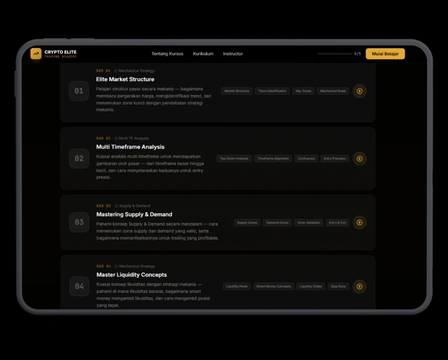The image size is (448, 360).
Task: Select the Mechanical Rules tag
Action: [x=333, y=91]
